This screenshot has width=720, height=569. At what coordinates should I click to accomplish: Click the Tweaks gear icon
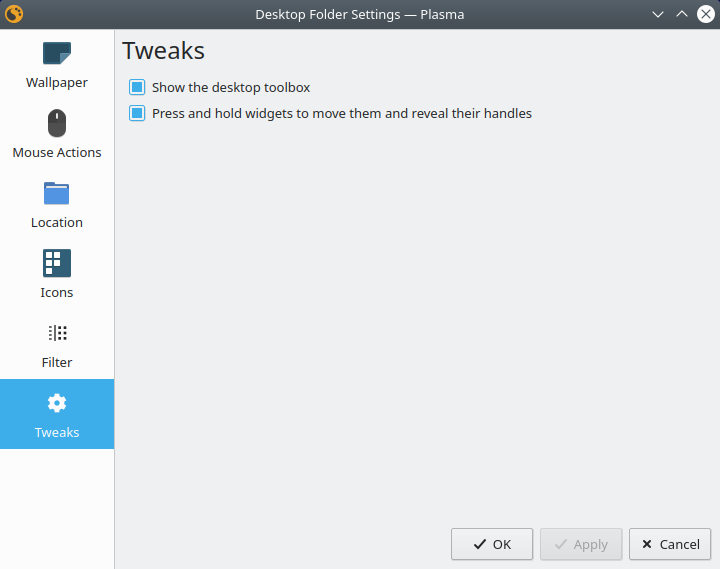57,404
